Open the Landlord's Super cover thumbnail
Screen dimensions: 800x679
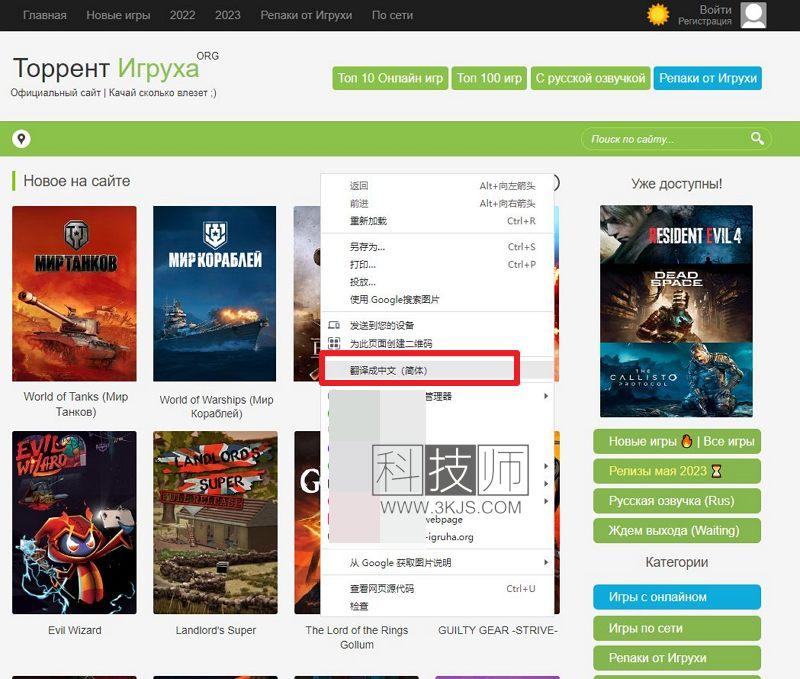click(x=215, y=522)
